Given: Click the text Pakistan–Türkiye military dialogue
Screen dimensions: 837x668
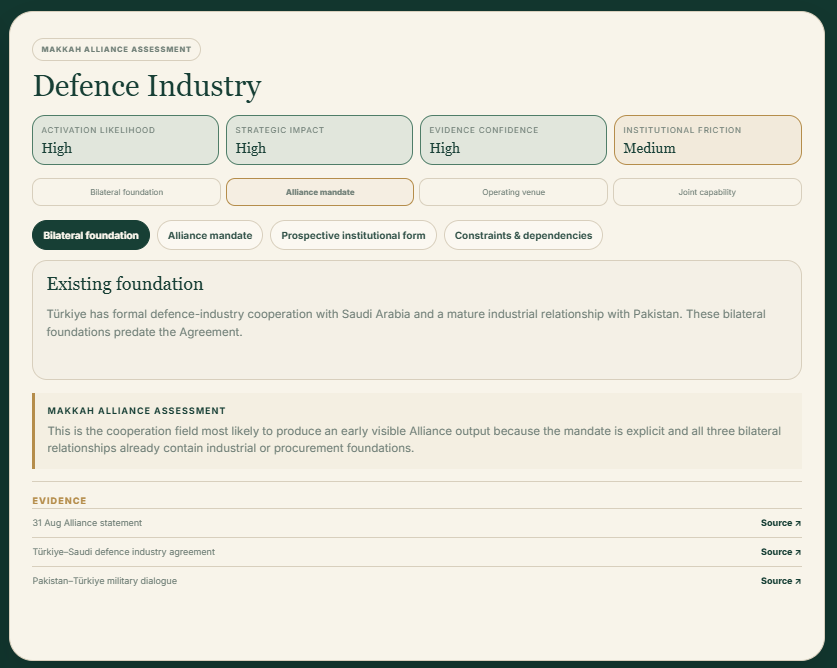Looking at the screenshot, I should click(x=105, y=580).
